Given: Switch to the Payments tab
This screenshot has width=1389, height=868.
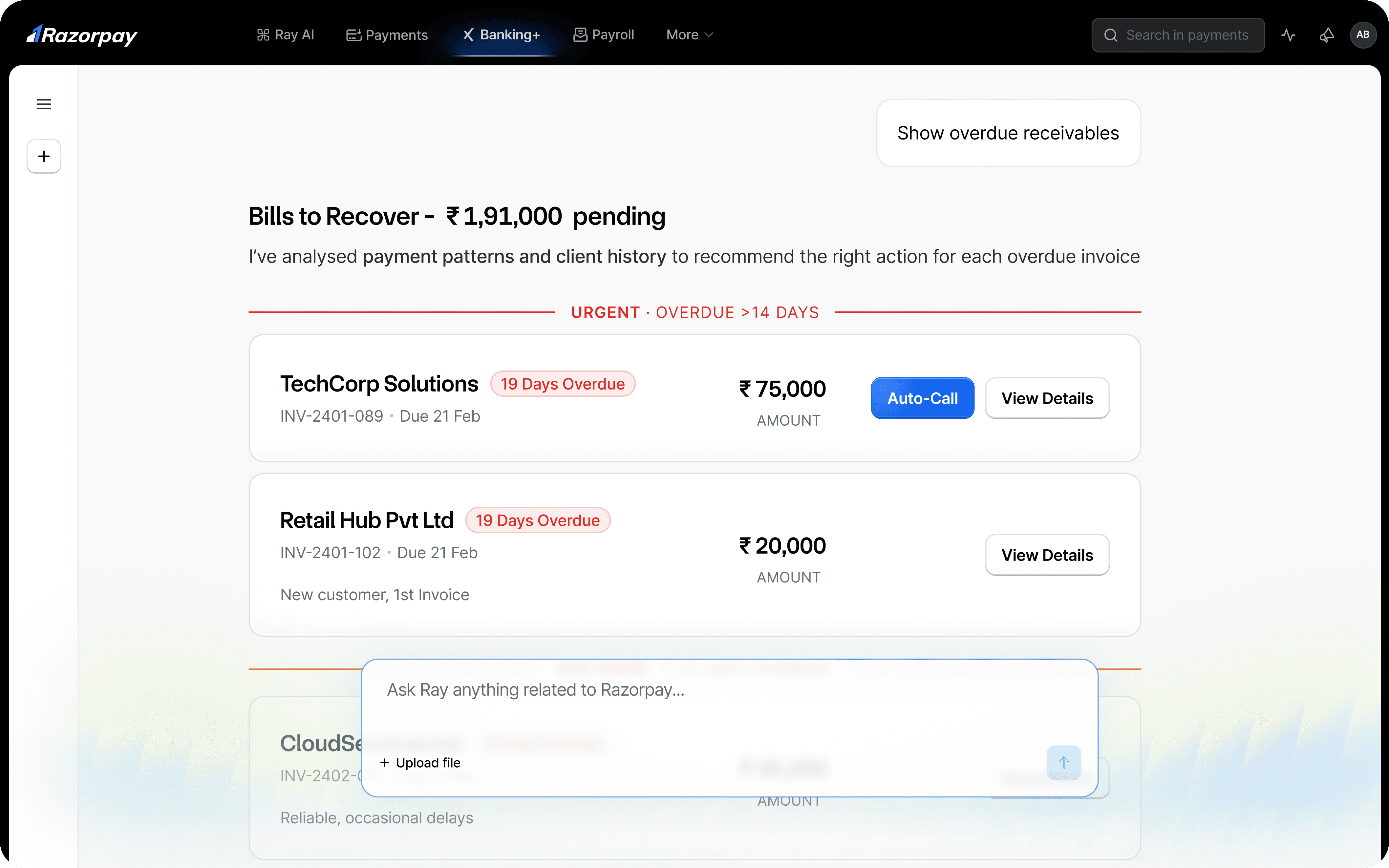Looking at the screenshot, I should pos(387,35).
